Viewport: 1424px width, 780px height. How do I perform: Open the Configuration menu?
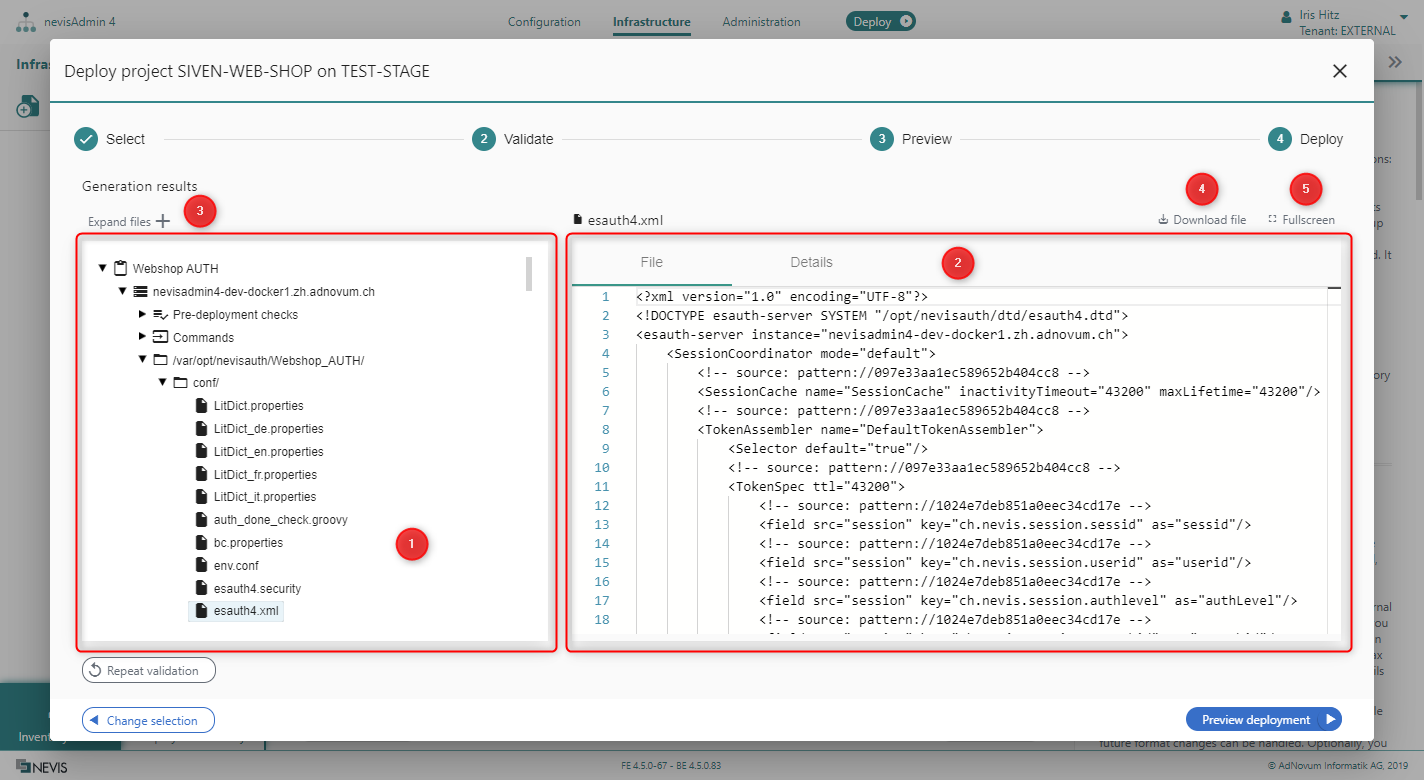(544, 22)
